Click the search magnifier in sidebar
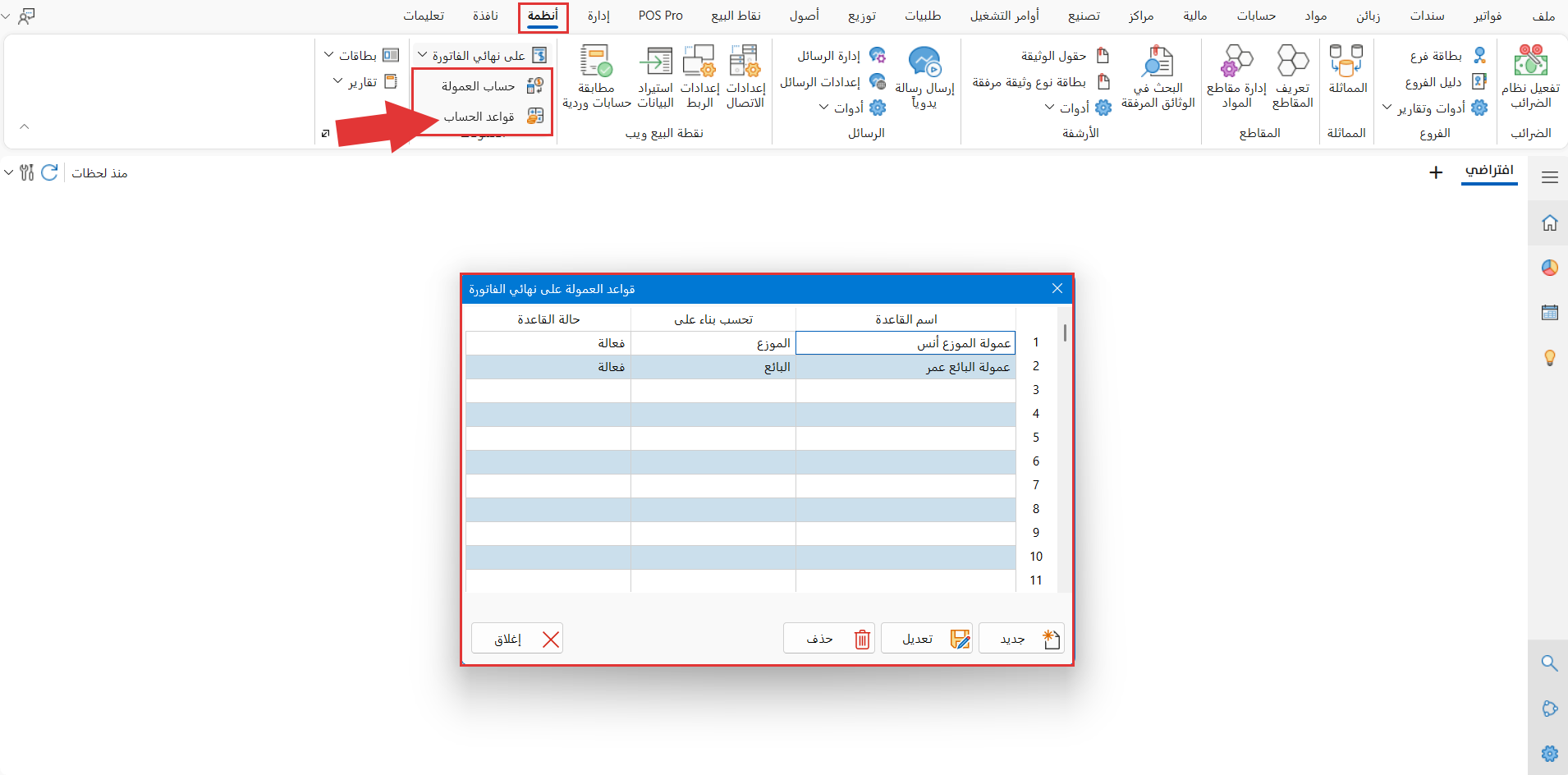Screen dimensions: 1568x775 [x=1549, y=663]
